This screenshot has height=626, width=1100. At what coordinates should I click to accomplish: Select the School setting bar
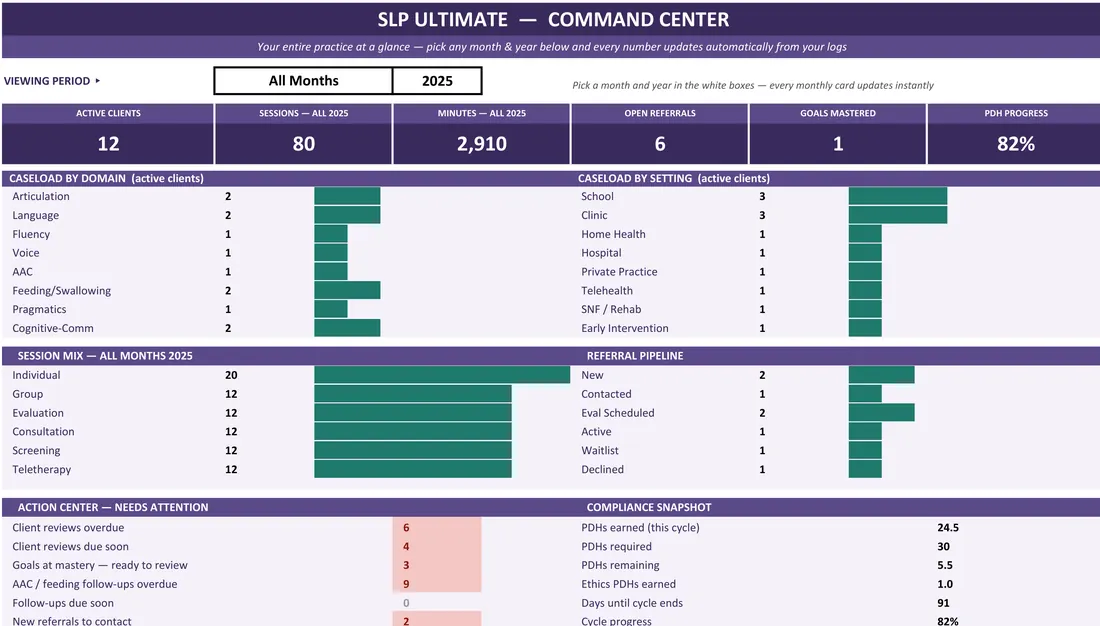[x=898, y=196]
